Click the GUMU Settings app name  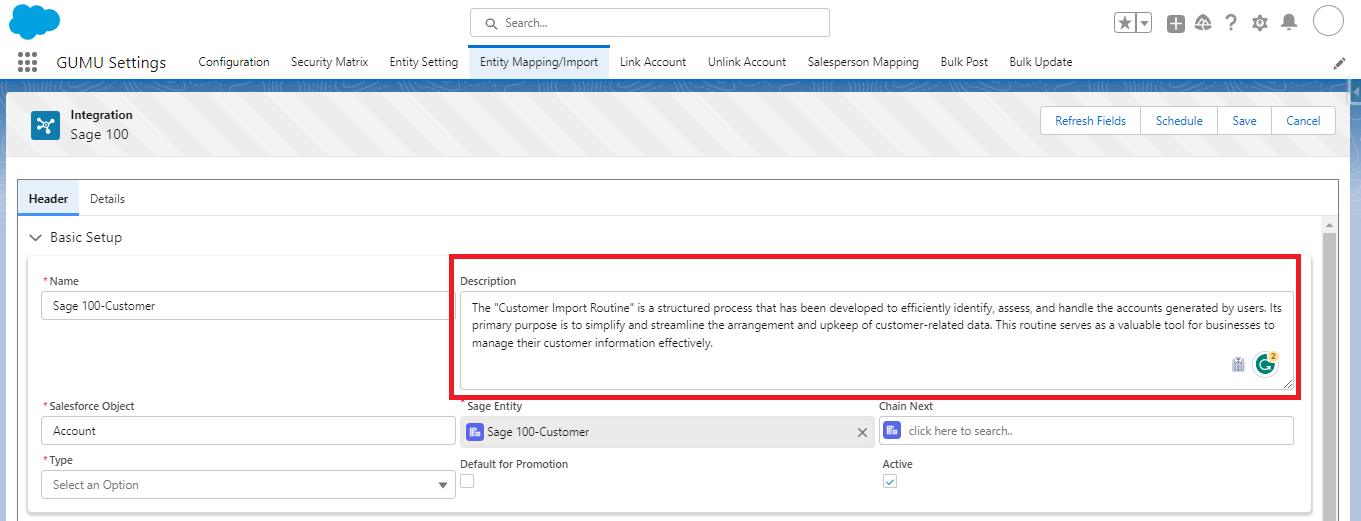(111, 63)
